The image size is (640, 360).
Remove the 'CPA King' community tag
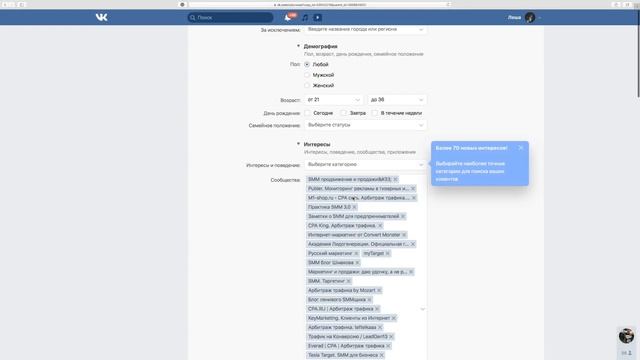(x=380, y=226)
